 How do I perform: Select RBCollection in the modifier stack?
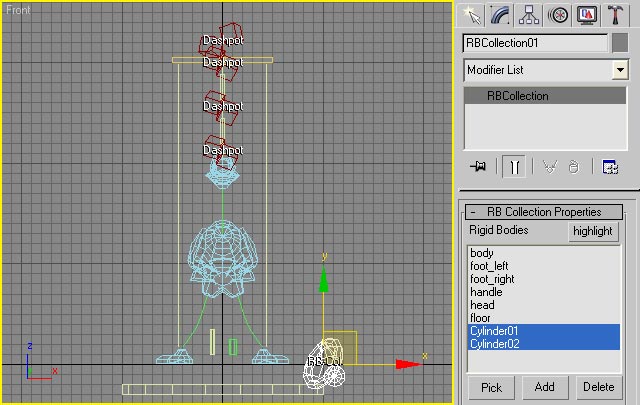pos(518,96)
